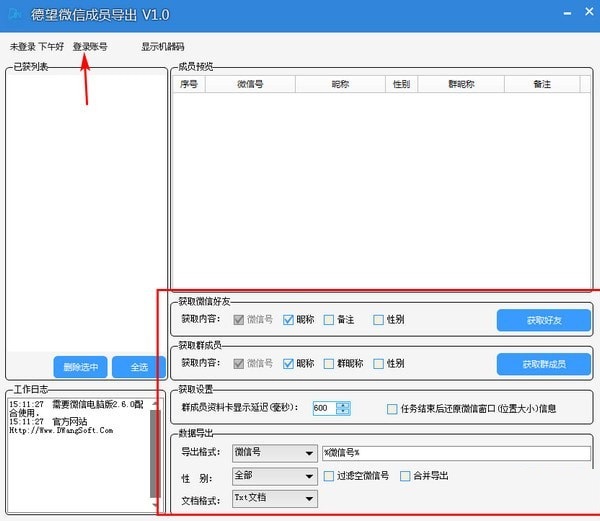
Task: Click 显示机器码 to show machine code
Action: (162, 47)
